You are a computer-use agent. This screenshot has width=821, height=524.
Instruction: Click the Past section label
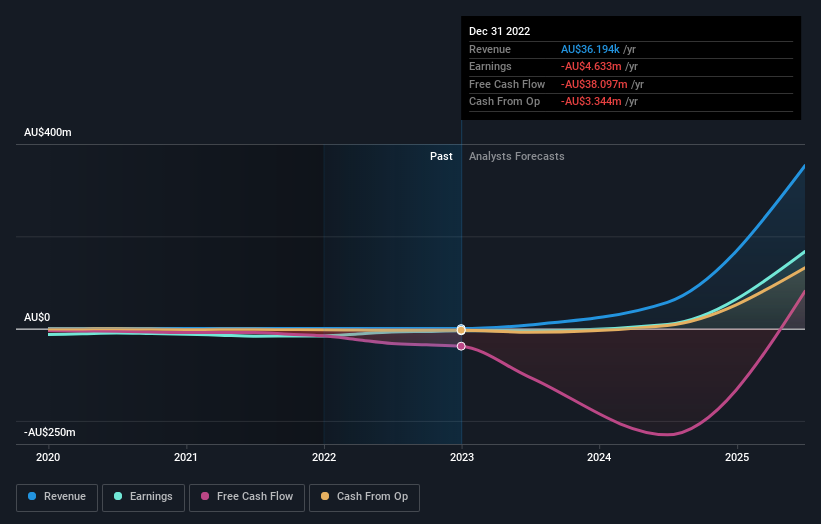point(441,156)
